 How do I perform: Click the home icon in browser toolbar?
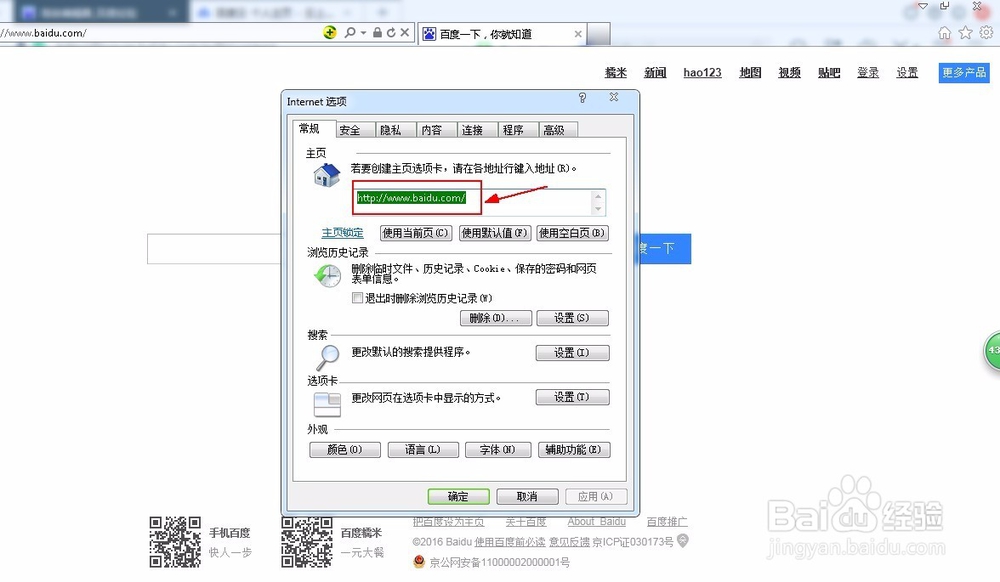[x=945, y=33]
